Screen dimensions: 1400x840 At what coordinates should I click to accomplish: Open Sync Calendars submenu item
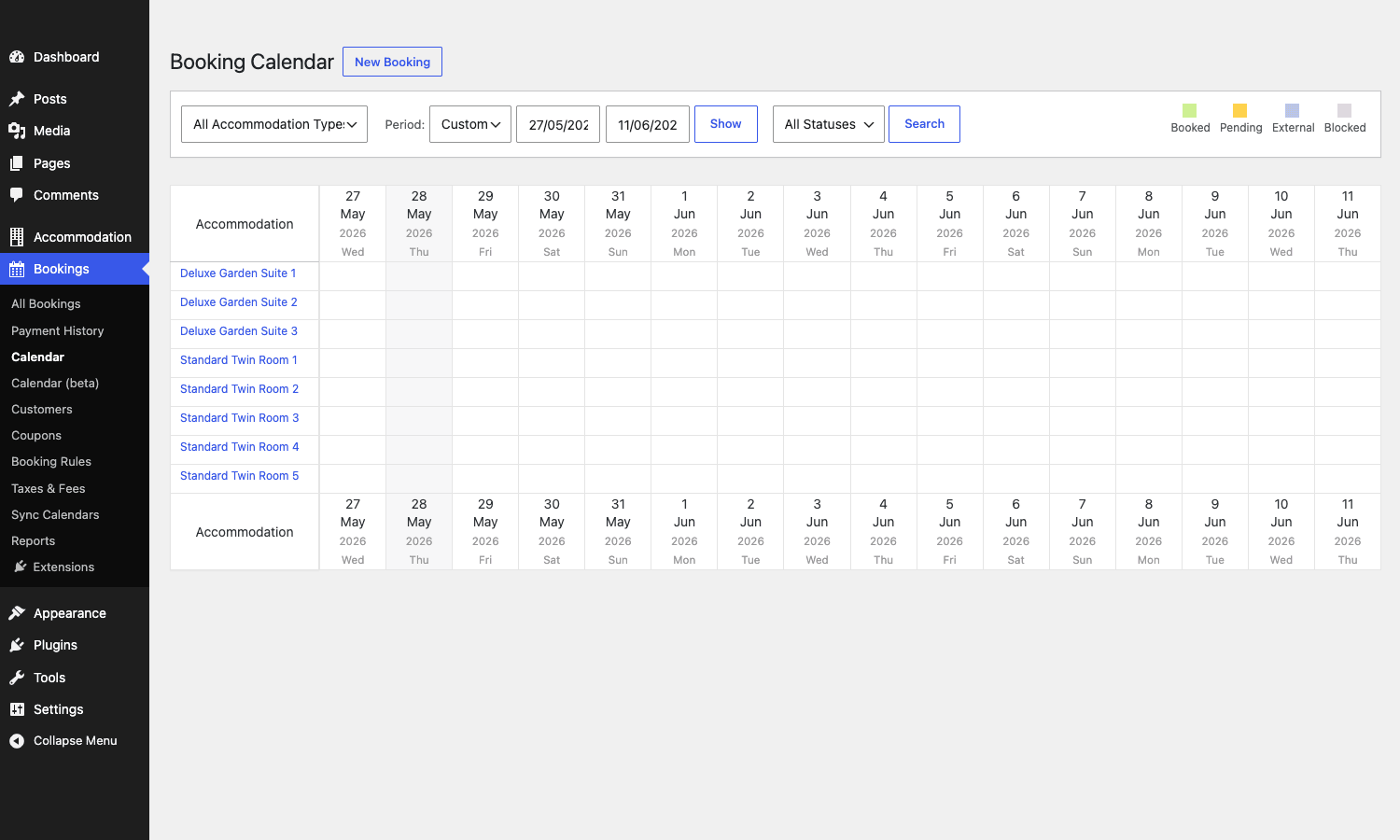coord(55,514)
